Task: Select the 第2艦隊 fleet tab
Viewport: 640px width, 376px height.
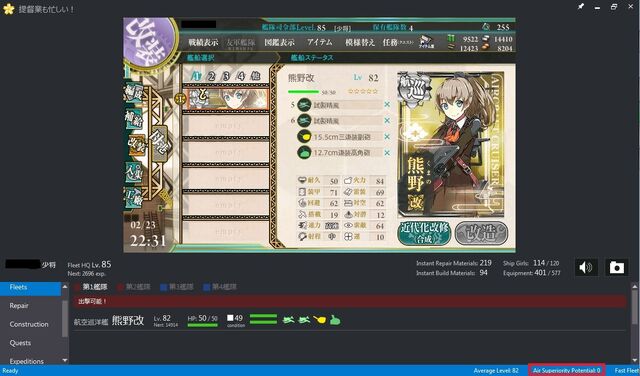Action: pyautogui.click(x=134, y=287)
